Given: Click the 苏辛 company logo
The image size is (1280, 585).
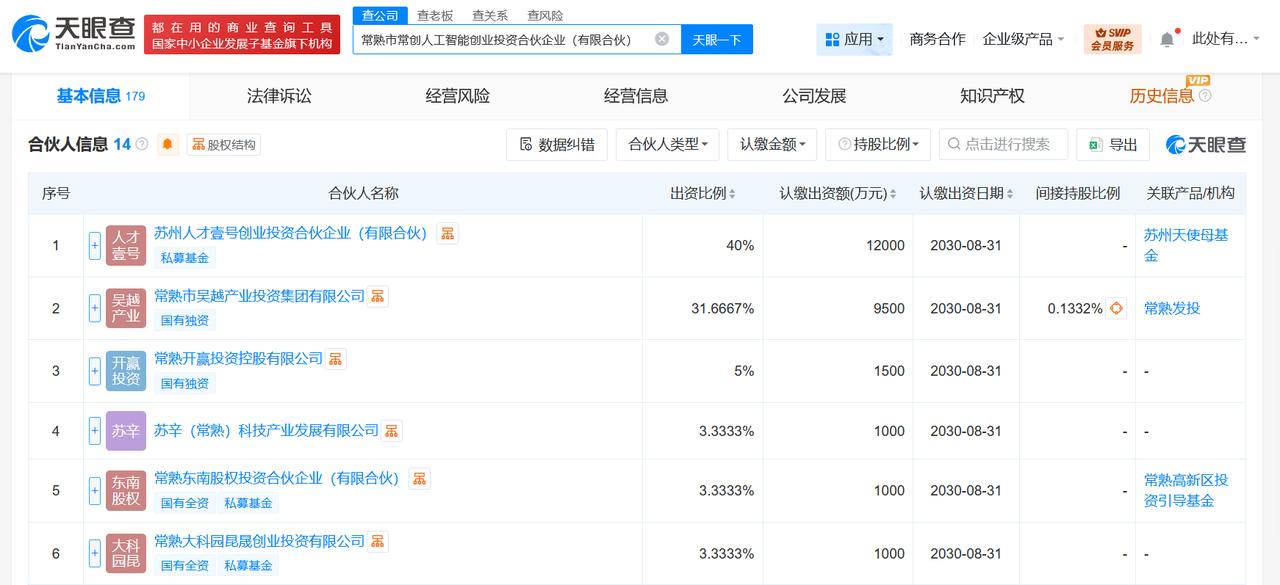Looking at the screenshot, I should [x=126, y=431].
